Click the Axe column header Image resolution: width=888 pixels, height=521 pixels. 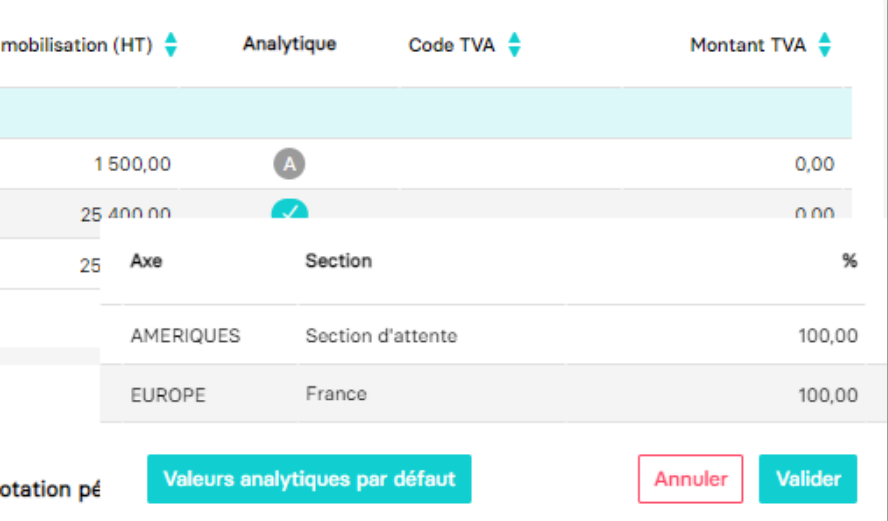pos(146,261)
